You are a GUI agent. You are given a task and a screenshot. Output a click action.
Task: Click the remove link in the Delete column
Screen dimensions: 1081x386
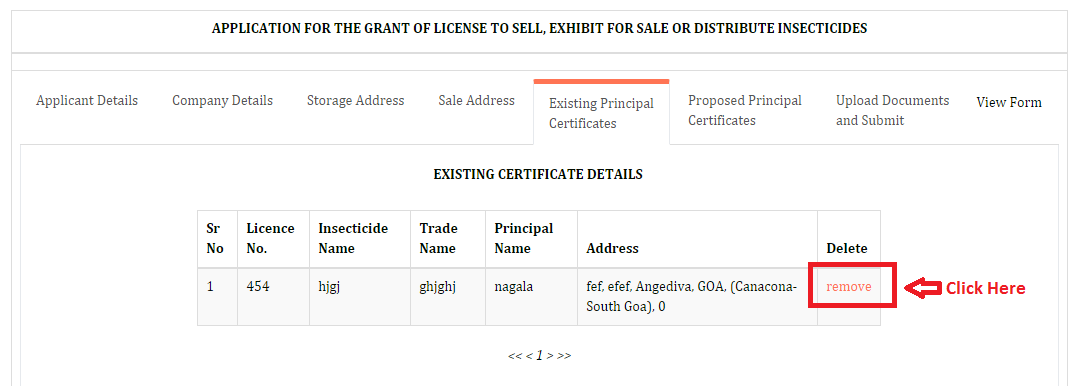pos(849,287)
